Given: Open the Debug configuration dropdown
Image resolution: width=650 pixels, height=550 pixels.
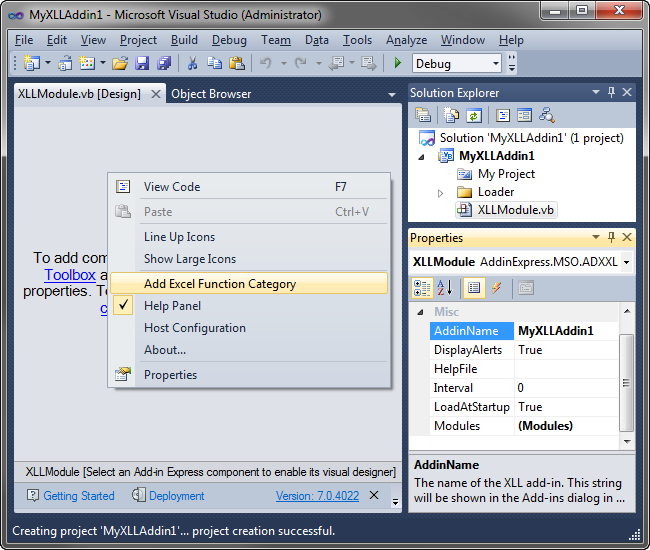Looking at the screenshot, I should click(496, 64).
